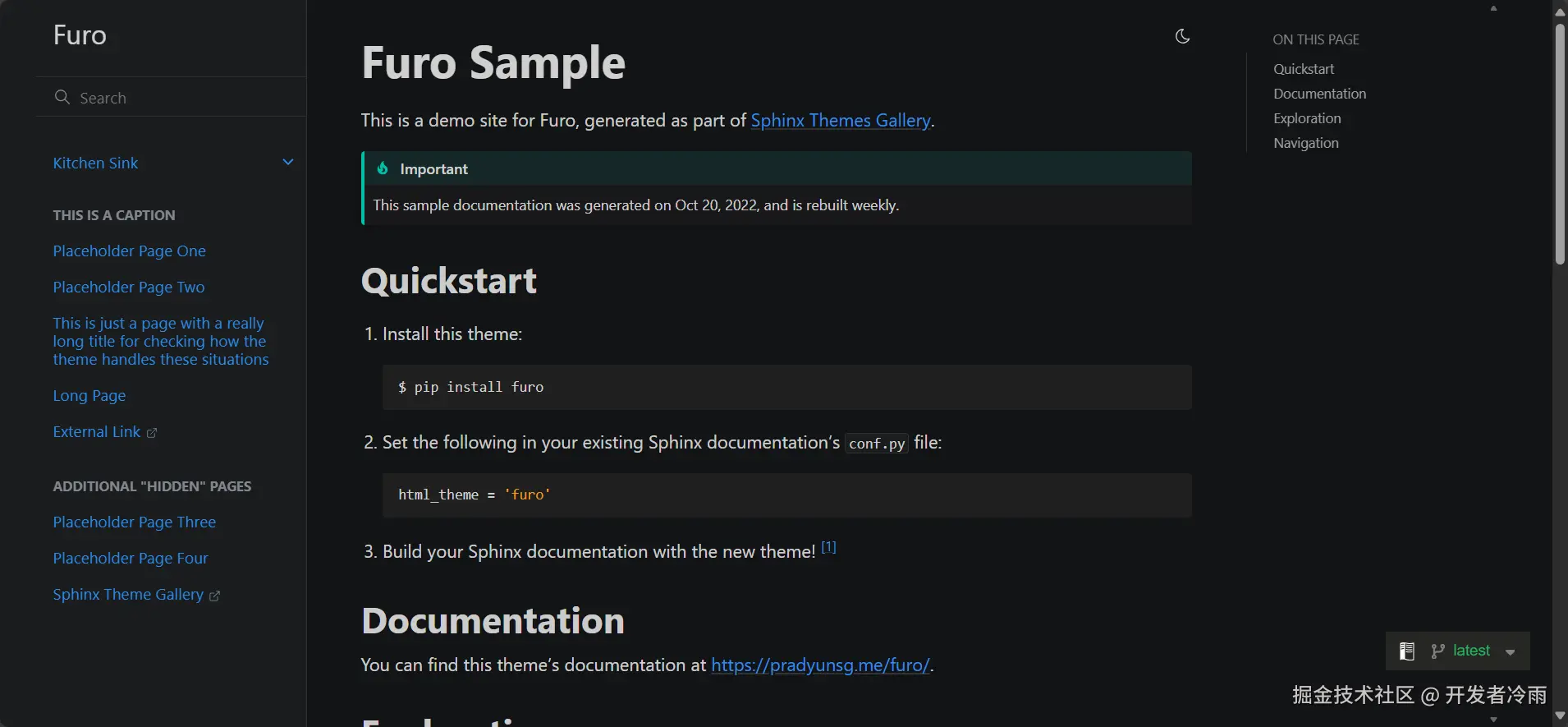Go to Quickstart in page contents
This screenshot has height=727, width=1568.
pos(1304,69)
